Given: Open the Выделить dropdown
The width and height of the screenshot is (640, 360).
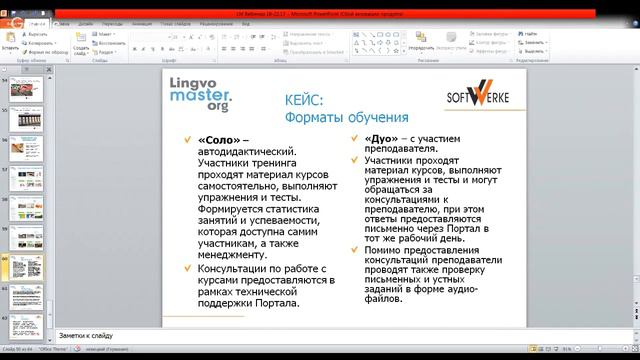Looking at the screenshot, I should click(x=533, y=51).
